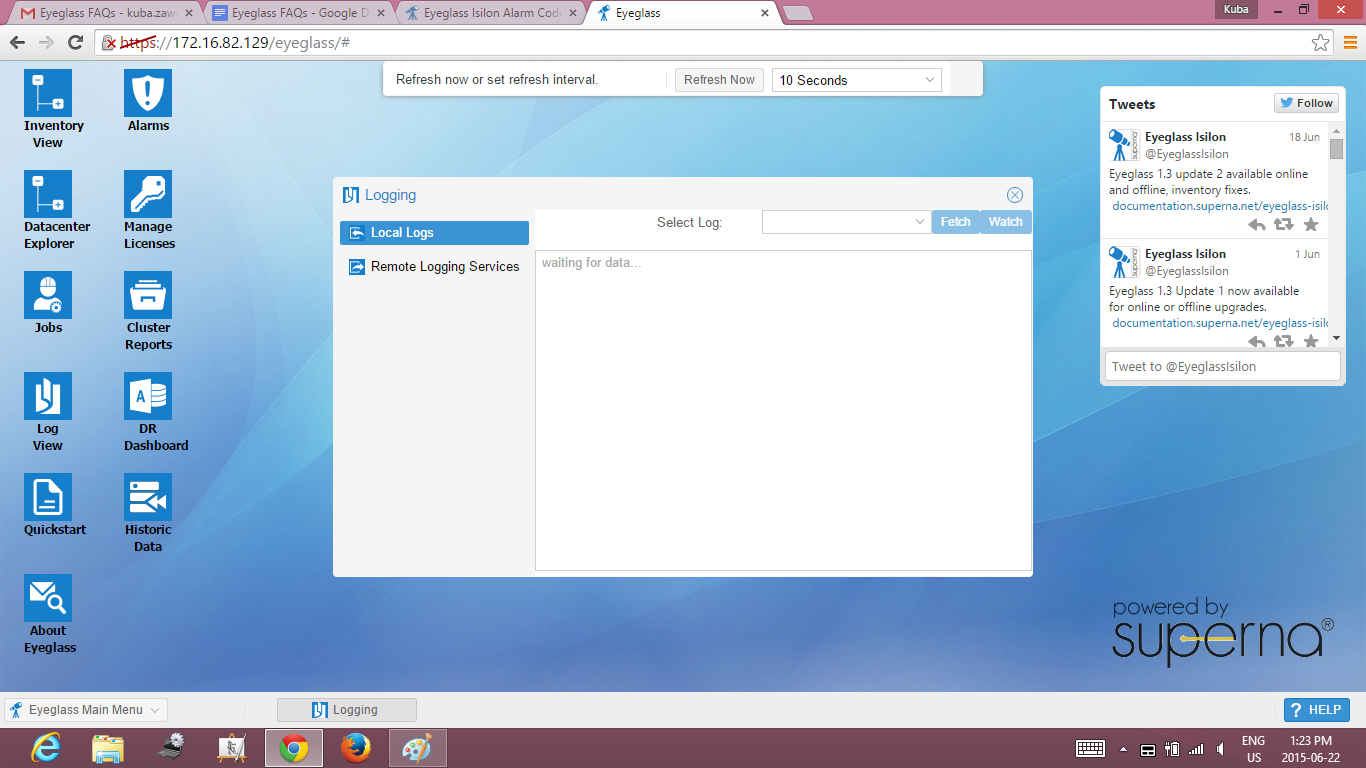
Task: Open the Historic Data icon
Action: click(148, 497)
